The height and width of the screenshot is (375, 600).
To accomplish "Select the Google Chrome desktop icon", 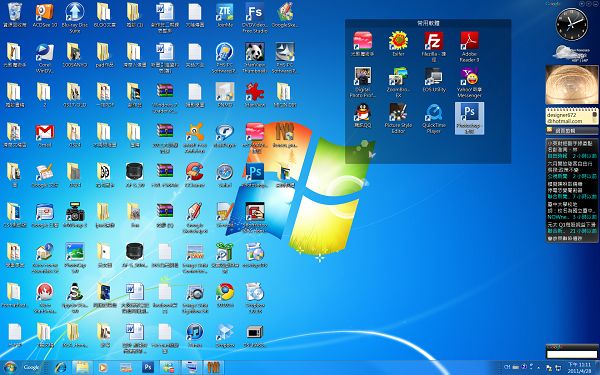I will [x=225, y=295].
